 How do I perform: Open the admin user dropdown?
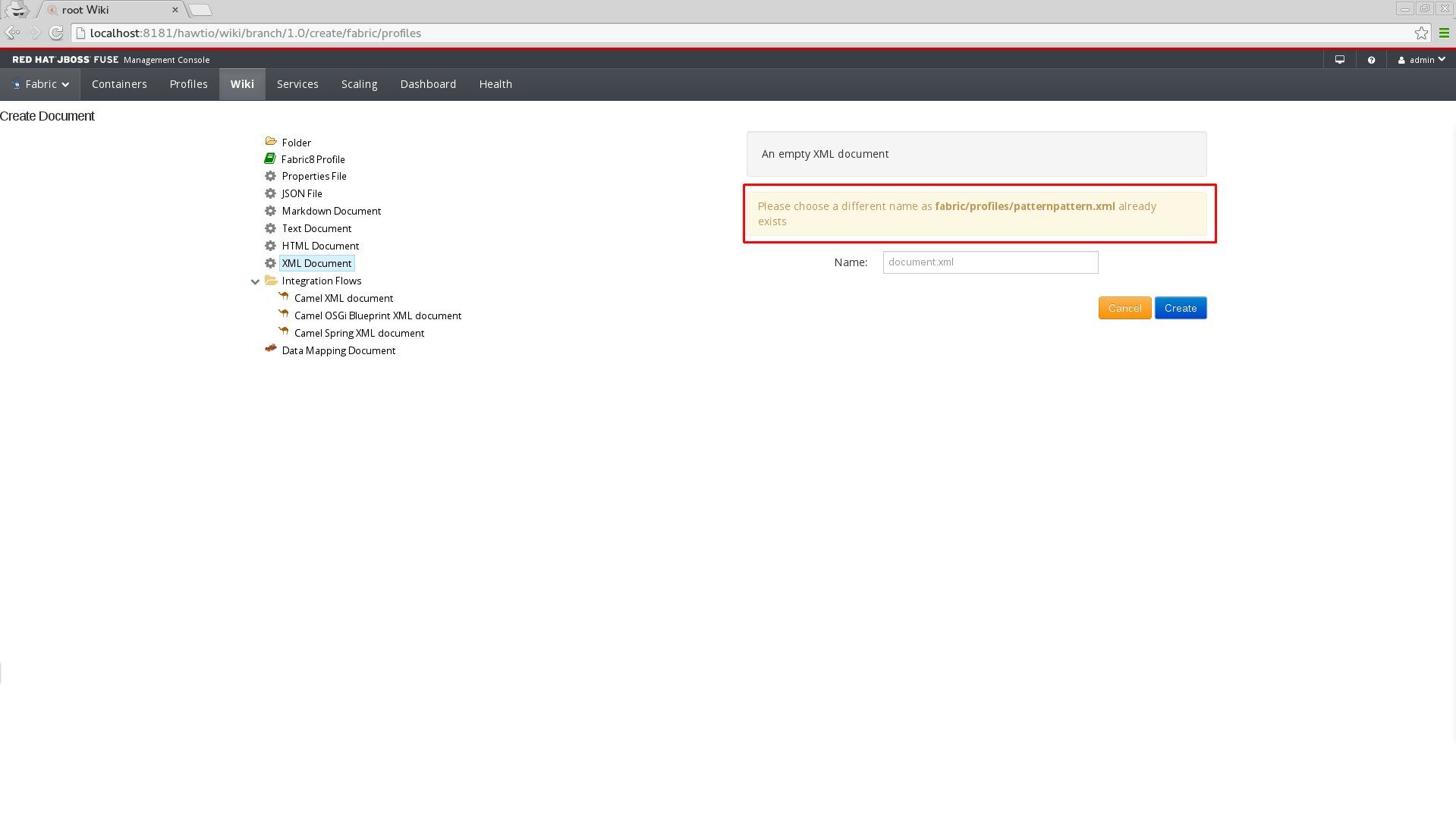tap(1421, 60)
